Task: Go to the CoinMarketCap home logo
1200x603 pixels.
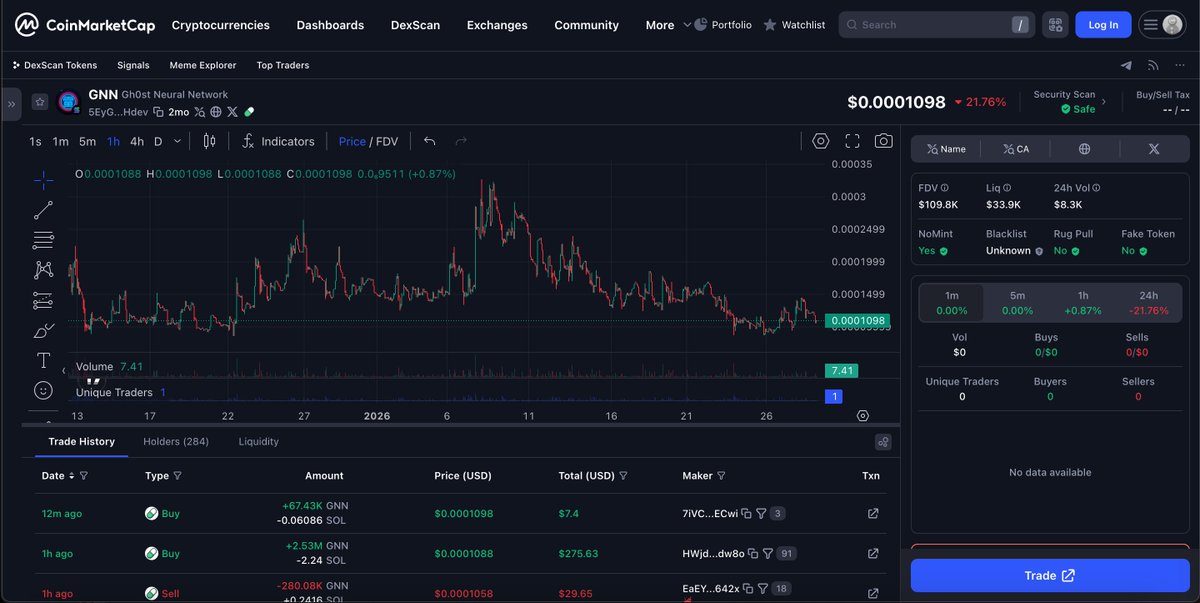Action: (85, 25)
